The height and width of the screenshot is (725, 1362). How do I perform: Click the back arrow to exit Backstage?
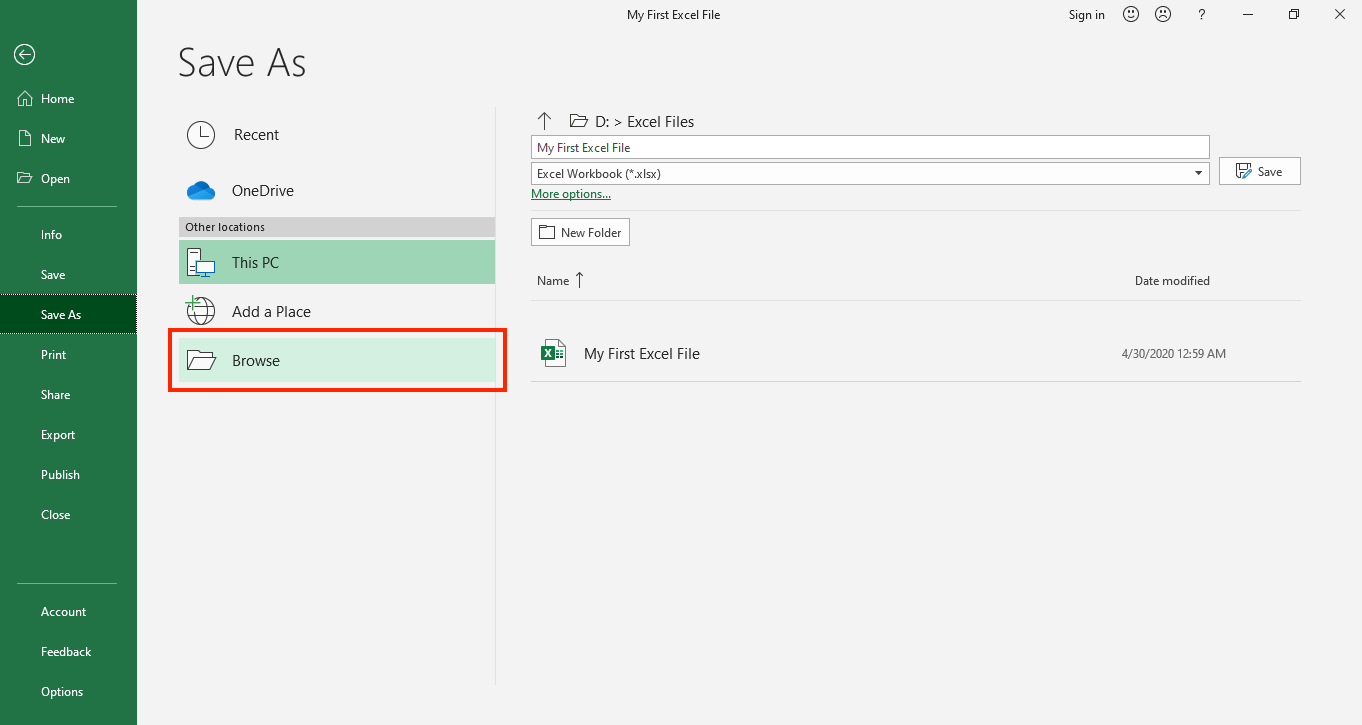pos(25,55)
